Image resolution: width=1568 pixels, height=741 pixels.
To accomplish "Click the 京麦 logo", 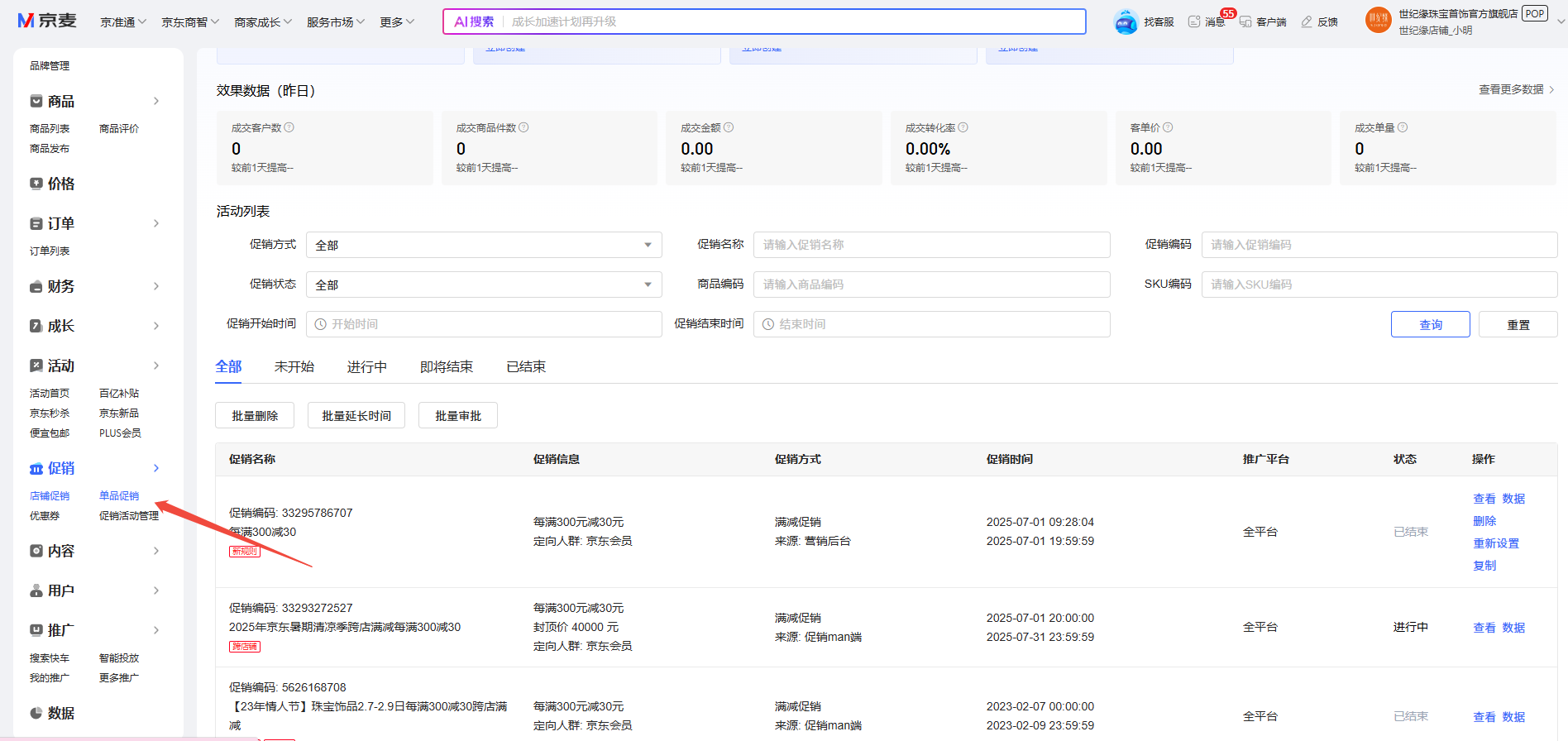I will tap(47, 21).
